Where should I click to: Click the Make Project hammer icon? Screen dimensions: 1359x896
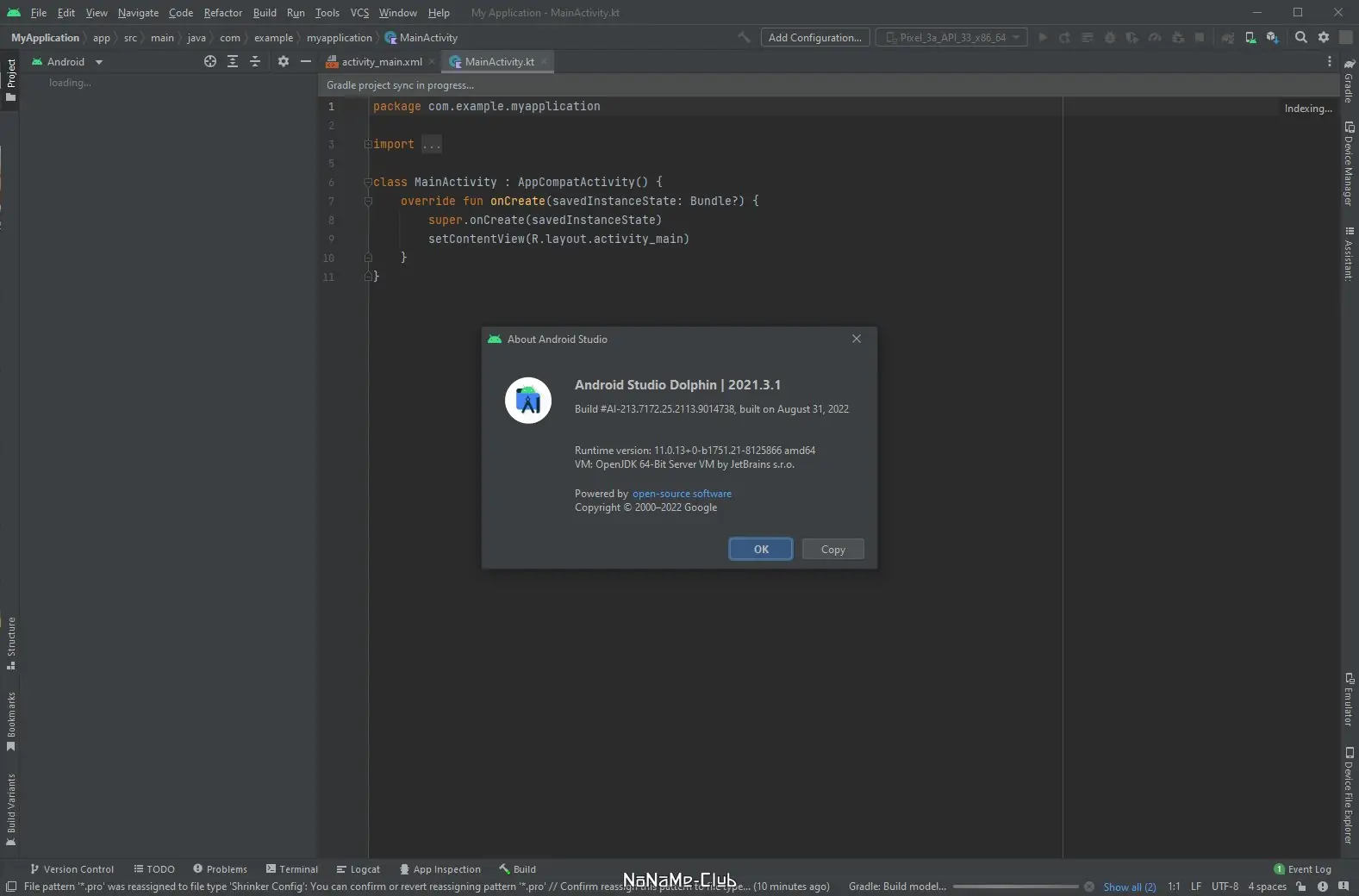pyautogui.click(x=745, y=37)
